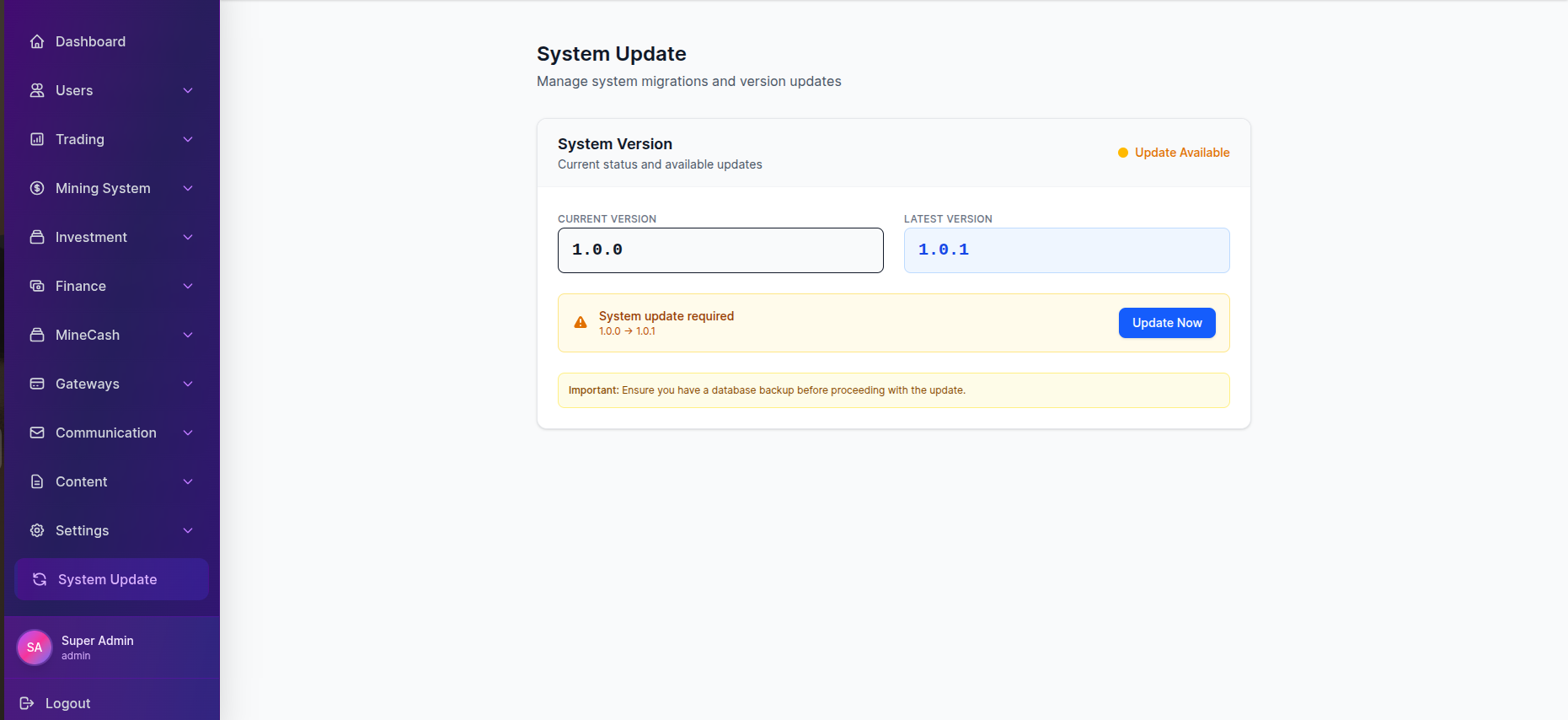1568x720 pixels.
Task: Expand the Investment submenu chevron
Action: tap(188, 237)
